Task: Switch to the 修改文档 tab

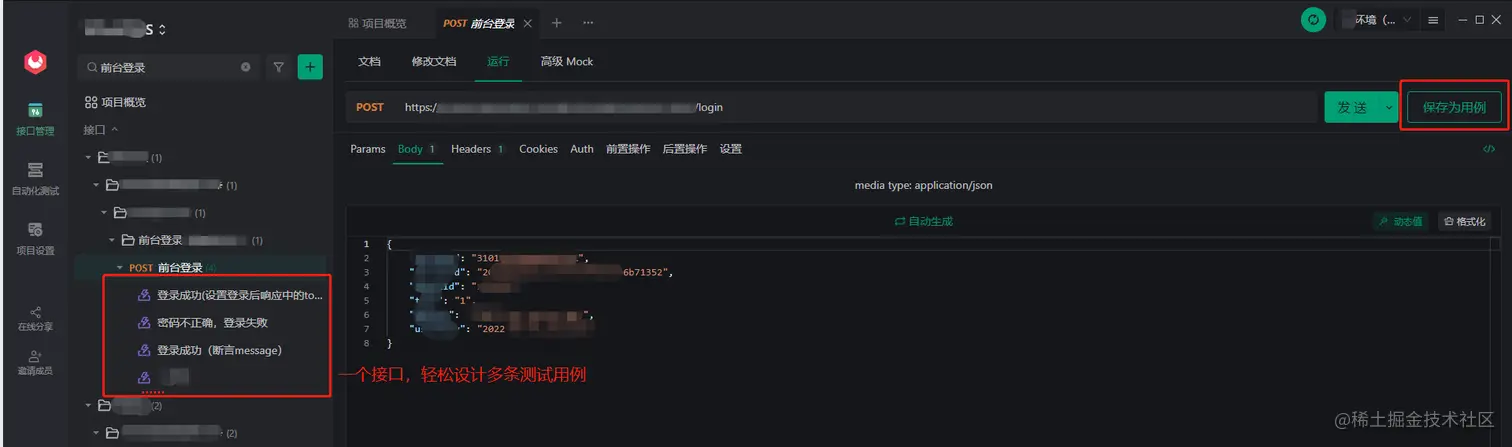Action: click(433, 61)
